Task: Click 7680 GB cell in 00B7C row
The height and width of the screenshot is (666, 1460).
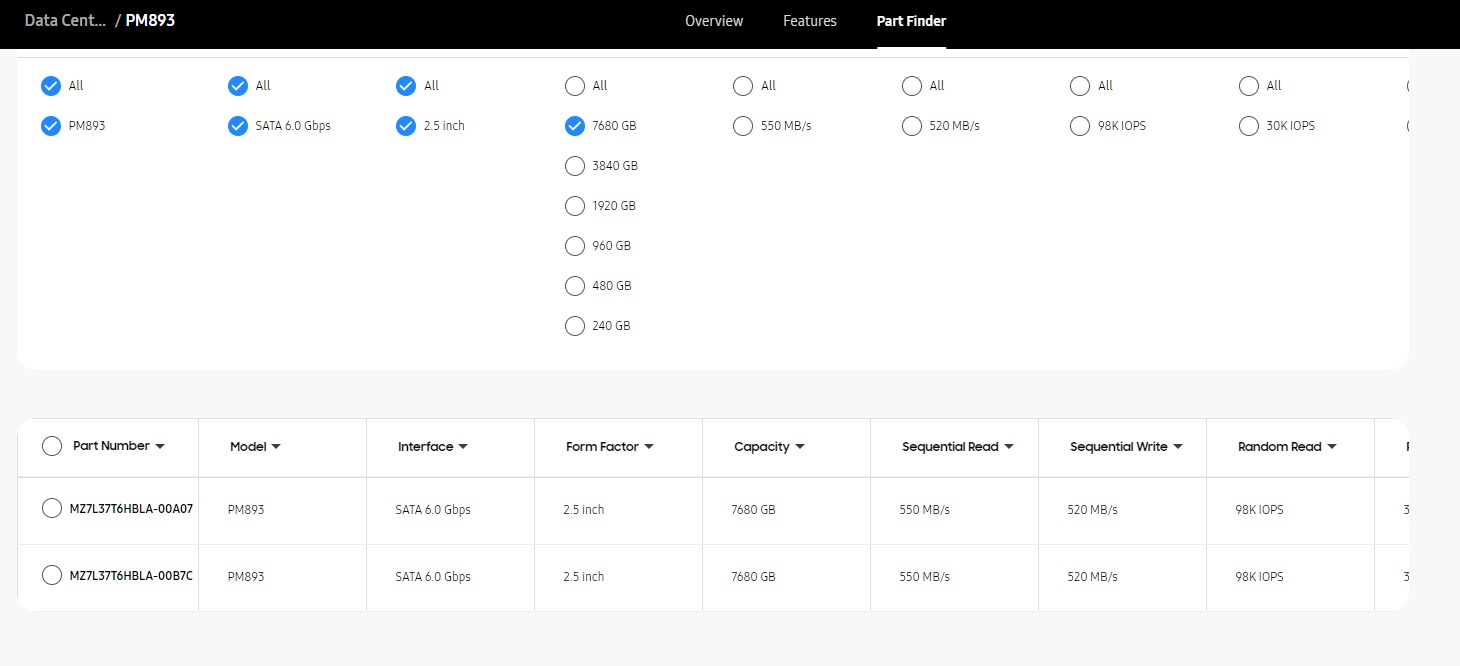Action: pos(753,577)
